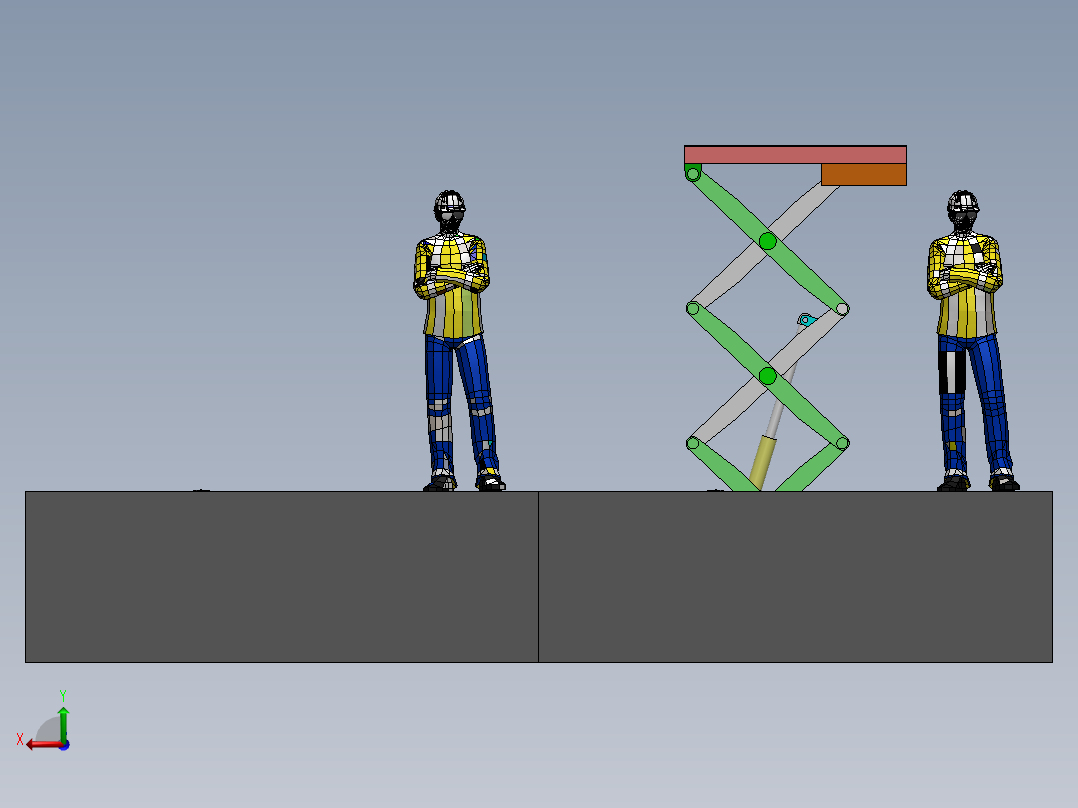Select the orange block under the platform

coord(864,175)
